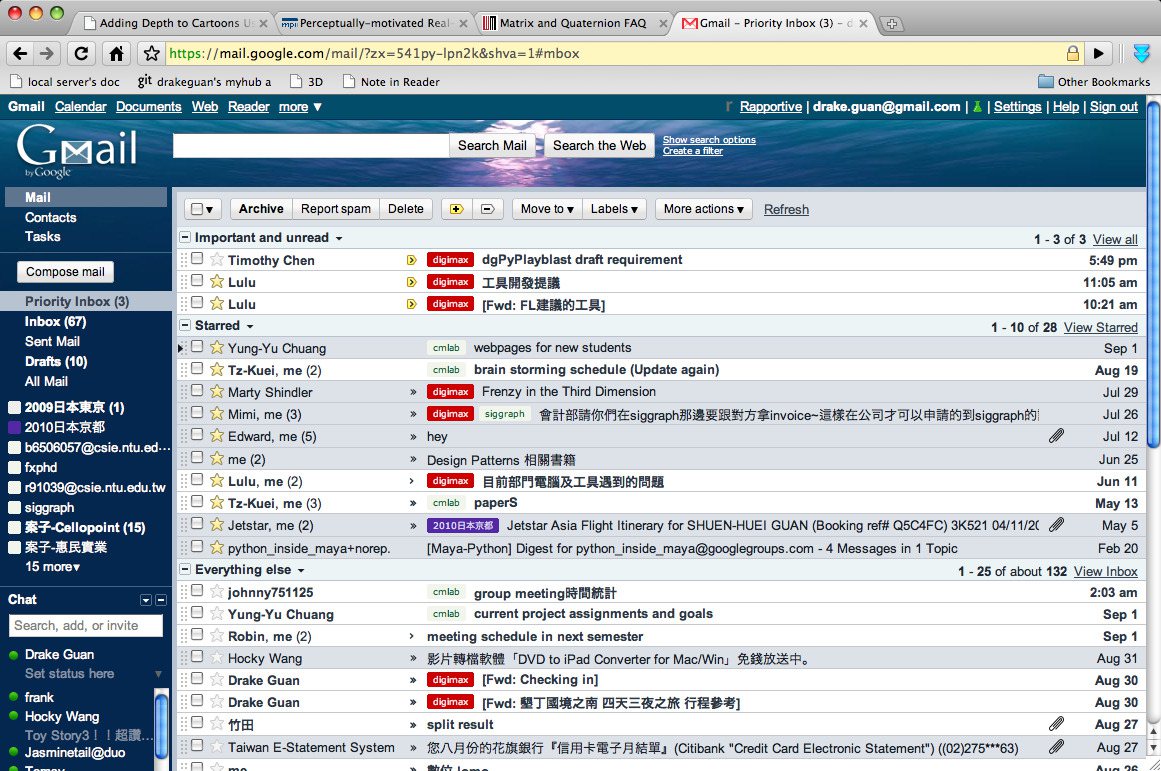Viewport: 1161px width, 771px height.
Task: Open the more menu in top bar
Action: (300, 107)
